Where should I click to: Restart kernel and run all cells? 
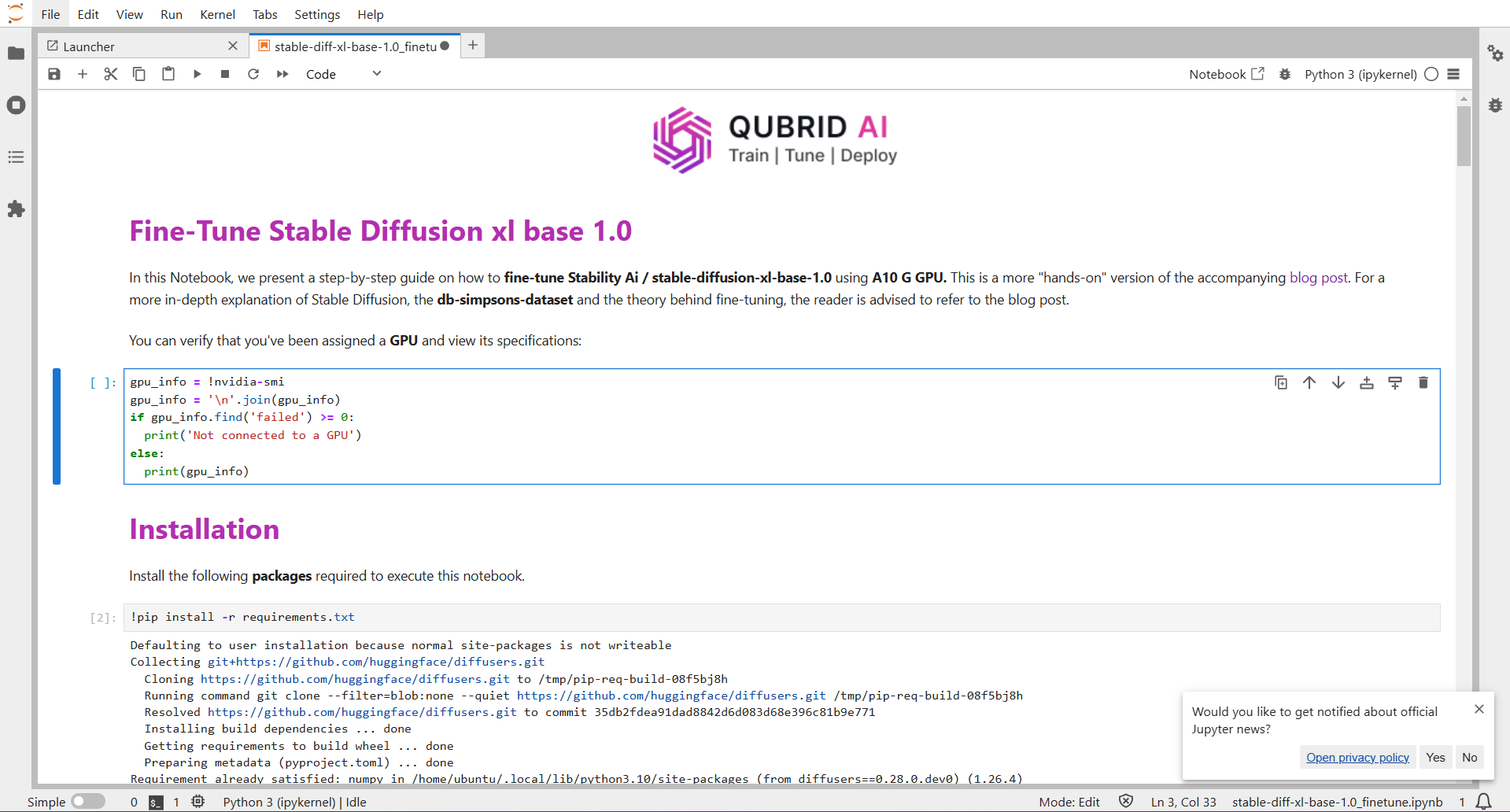282,74
